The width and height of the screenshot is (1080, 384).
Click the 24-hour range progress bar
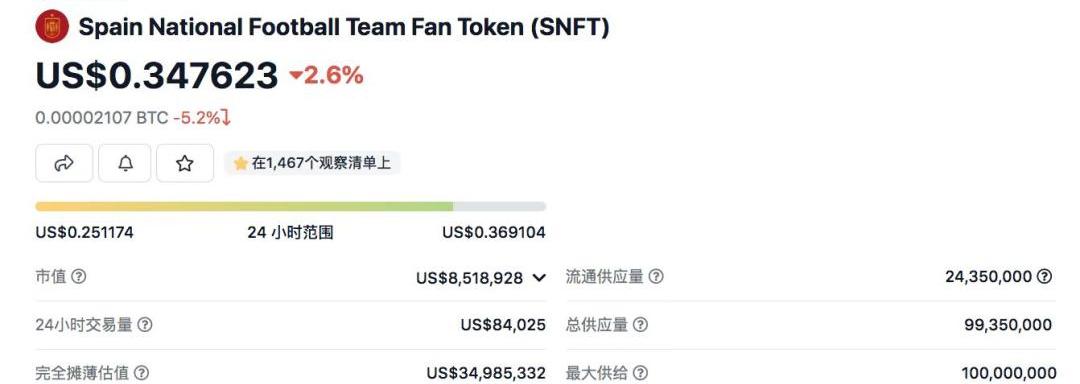pos(291,206)
